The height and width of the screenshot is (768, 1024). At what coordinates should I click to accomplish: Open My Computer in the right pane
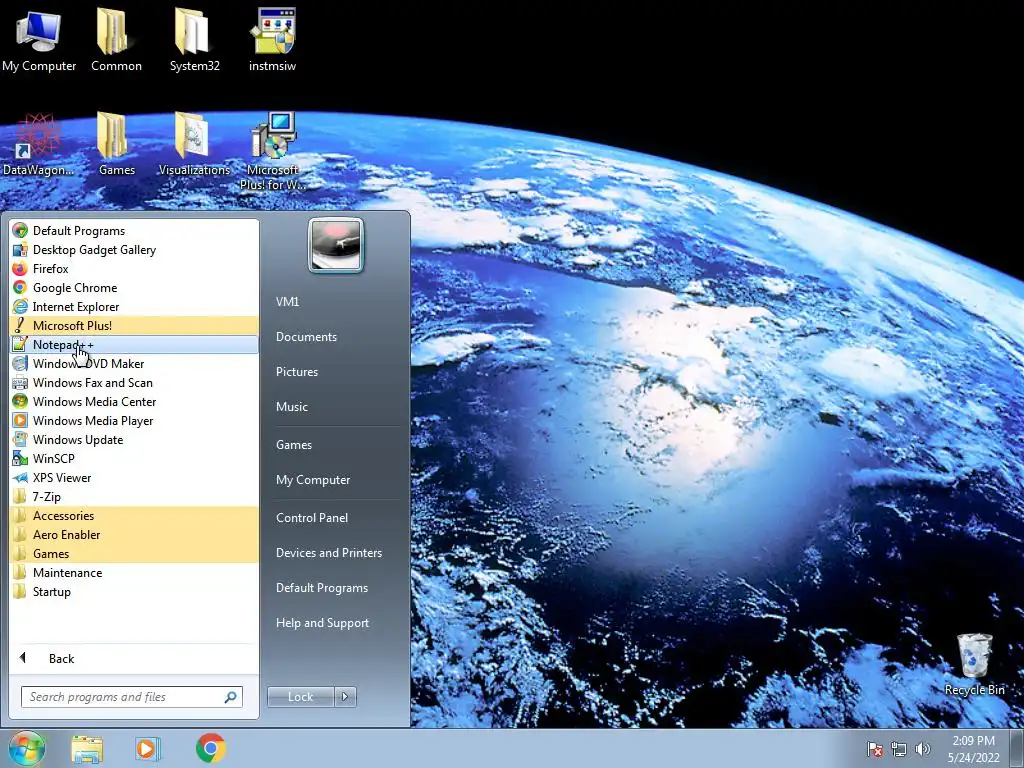pos(336,480)
